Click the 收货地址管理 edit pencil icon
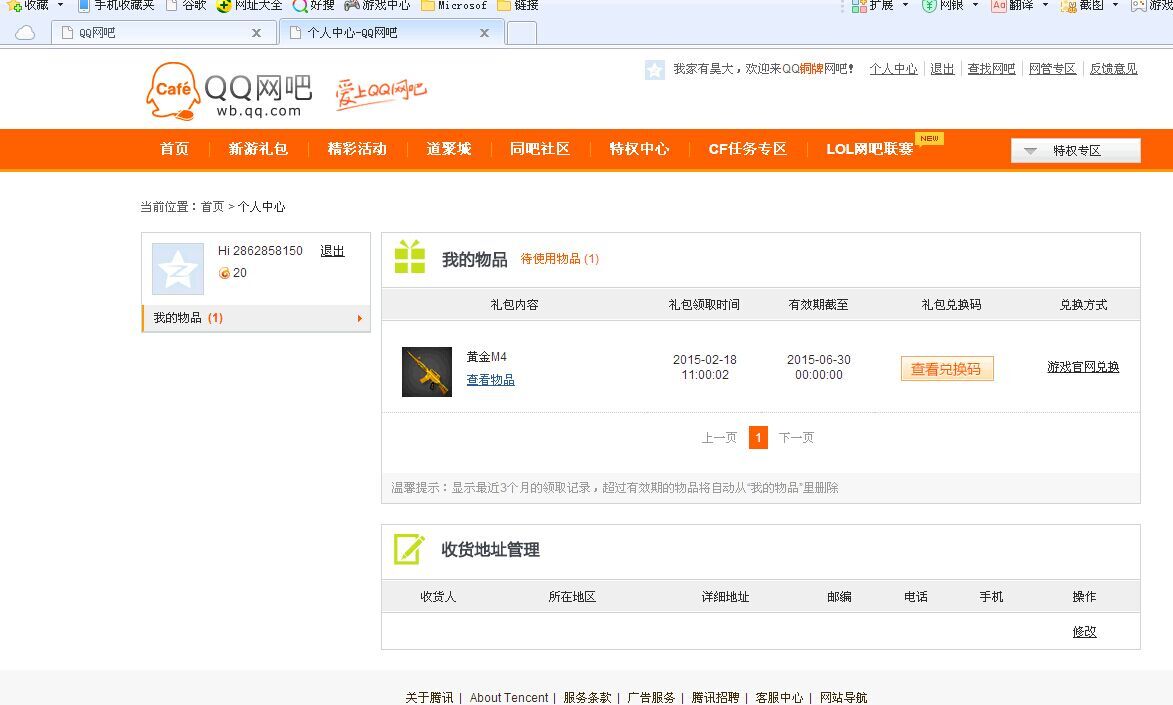Screen dimensions: 1173x705 click(409, 549)
